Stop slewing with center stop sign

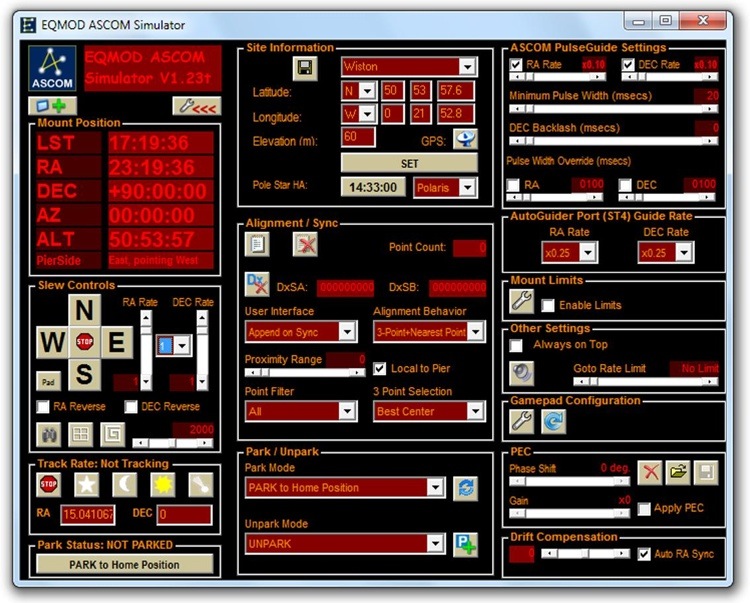(x=85, y=342)
